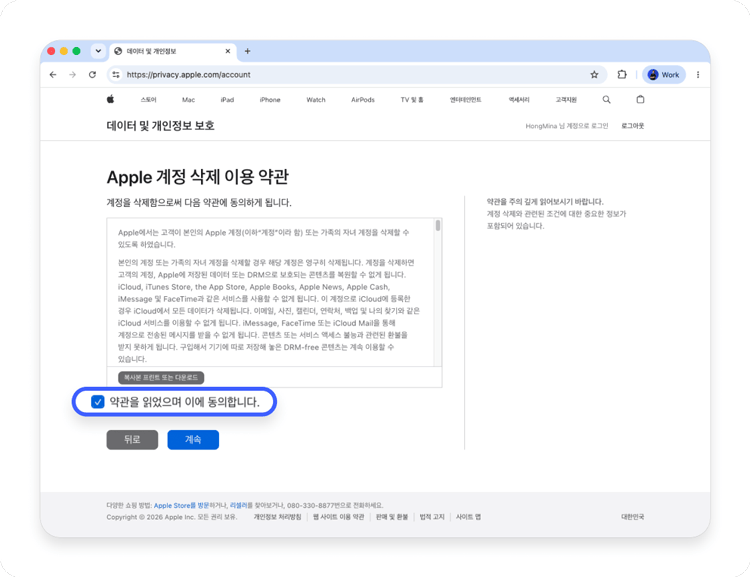
Task: Open 판매 및 환불 footer link
Action: pyautogui.click(x=392, y=517)
